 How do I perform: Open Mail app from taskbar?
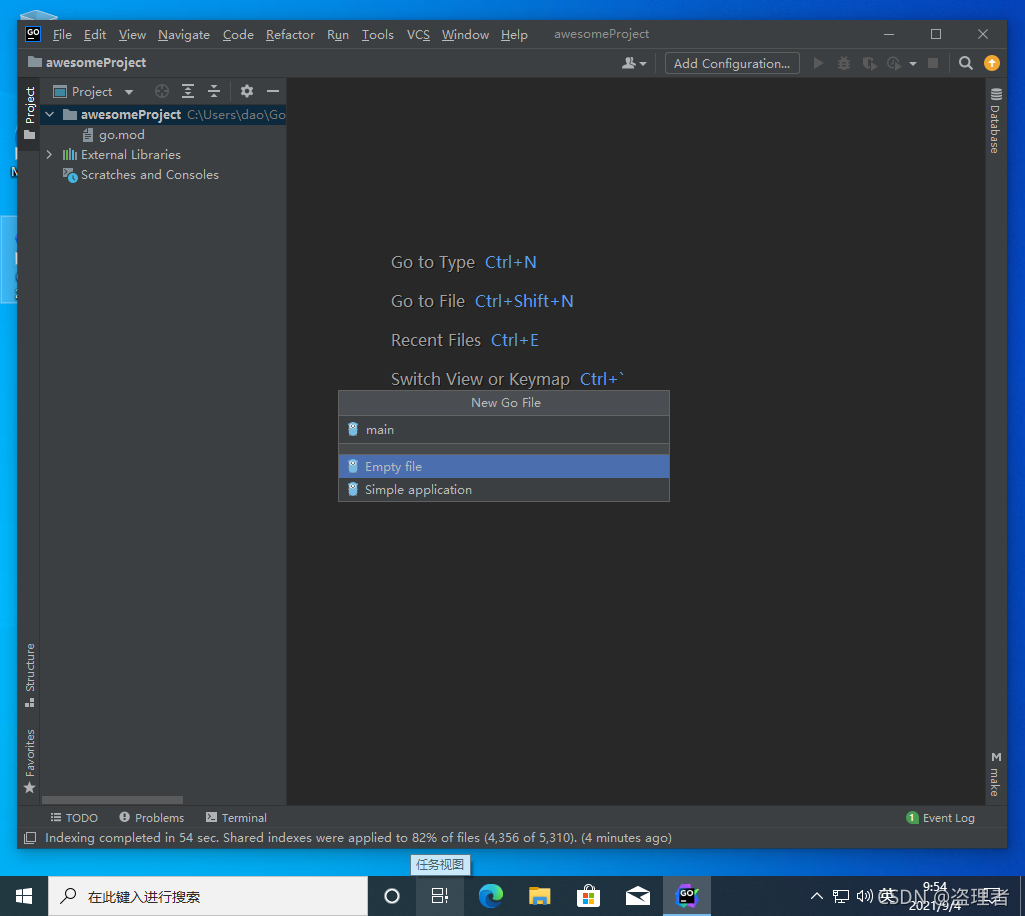pyautogui.click(x=637, y=896)
